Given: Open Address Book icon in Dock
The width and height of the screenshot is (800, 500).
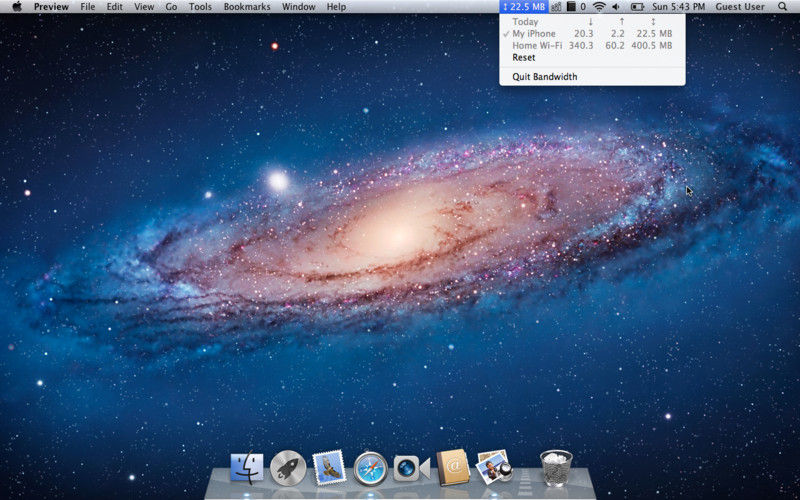Looking at the screenshot, I should pyautogui.click(x=453, y=467).
